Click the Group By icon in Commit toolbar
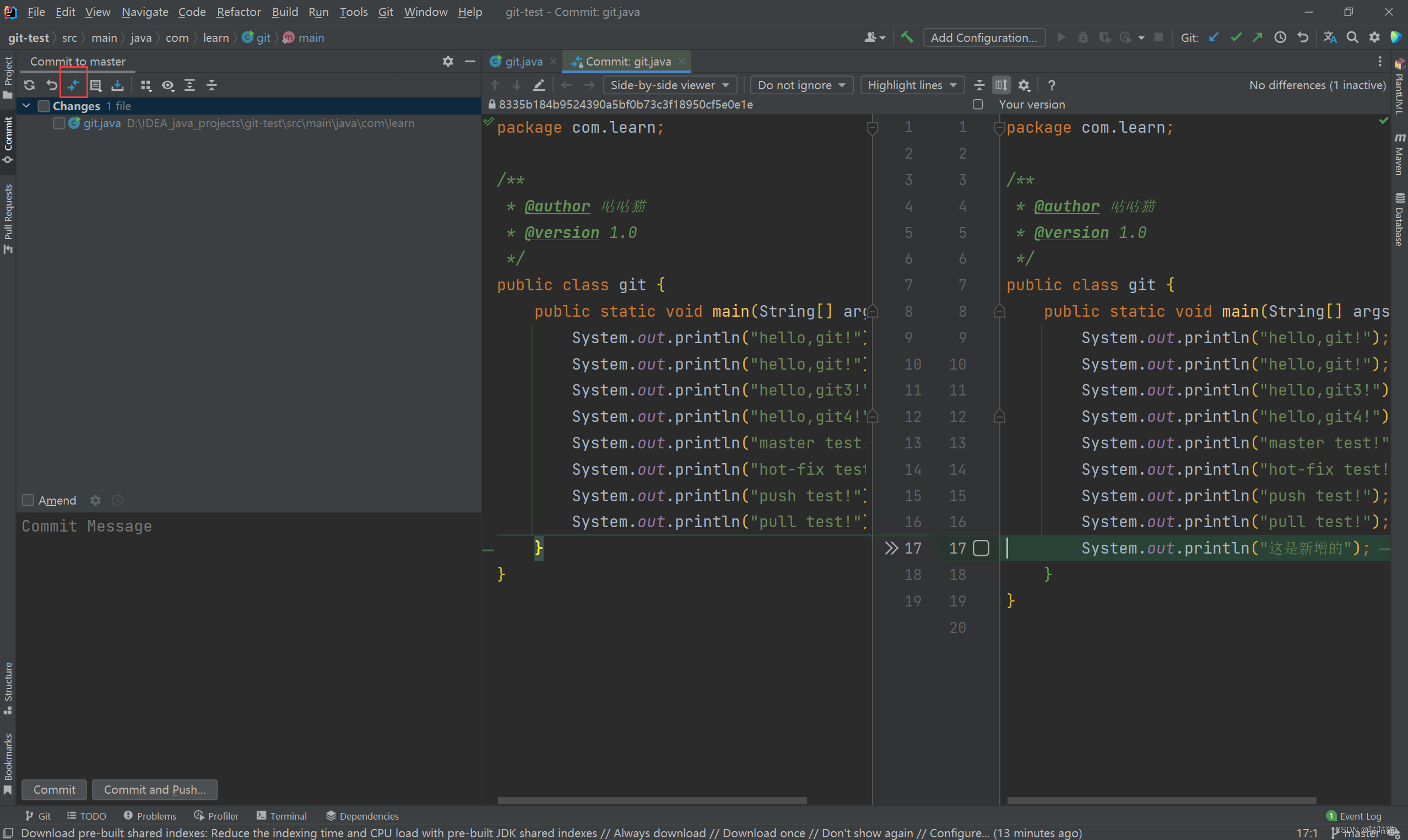This screenshot has height=840, width=1408. pyautogui.click(x=146, y=85)
